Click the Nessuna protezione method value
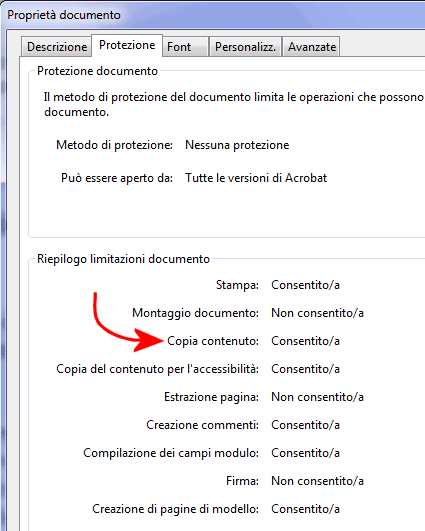Image resolution: width=425 pixels, height=531 pixels. point(237,145)
